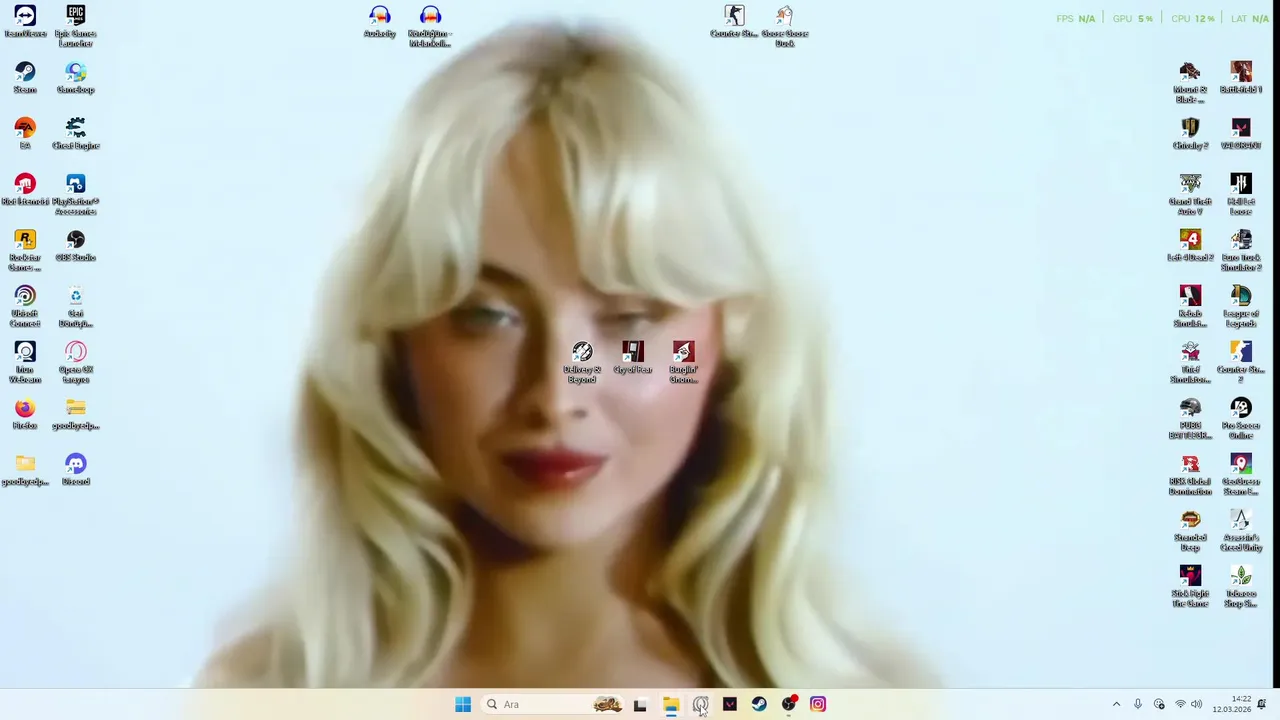
Task: Open the Burglin' Gnomes desktop shortcut
Action: (684, 362)
